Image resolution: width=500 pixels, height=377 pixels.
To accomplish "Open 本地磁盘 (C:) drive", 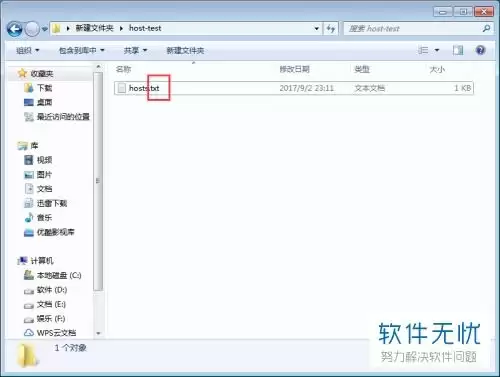I will click(x=59, y=275).
